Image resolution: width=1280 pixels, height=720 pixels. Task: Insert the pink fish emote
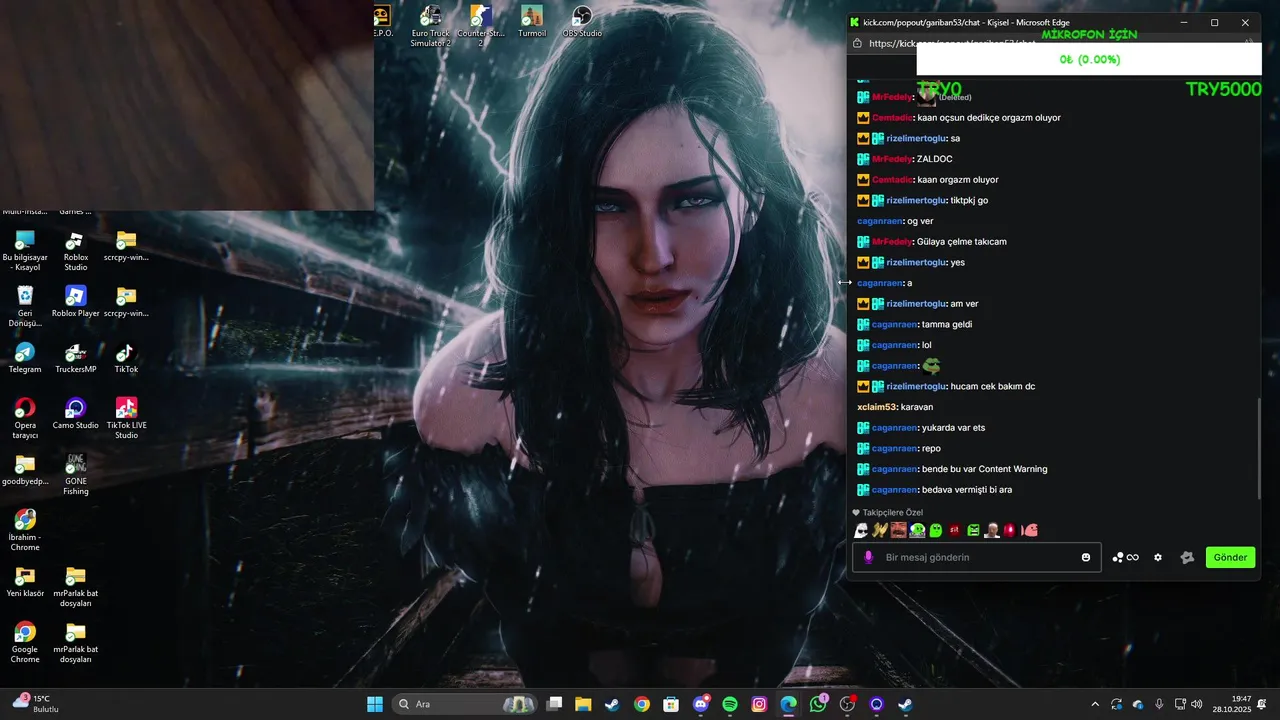tap(1029, 530)
